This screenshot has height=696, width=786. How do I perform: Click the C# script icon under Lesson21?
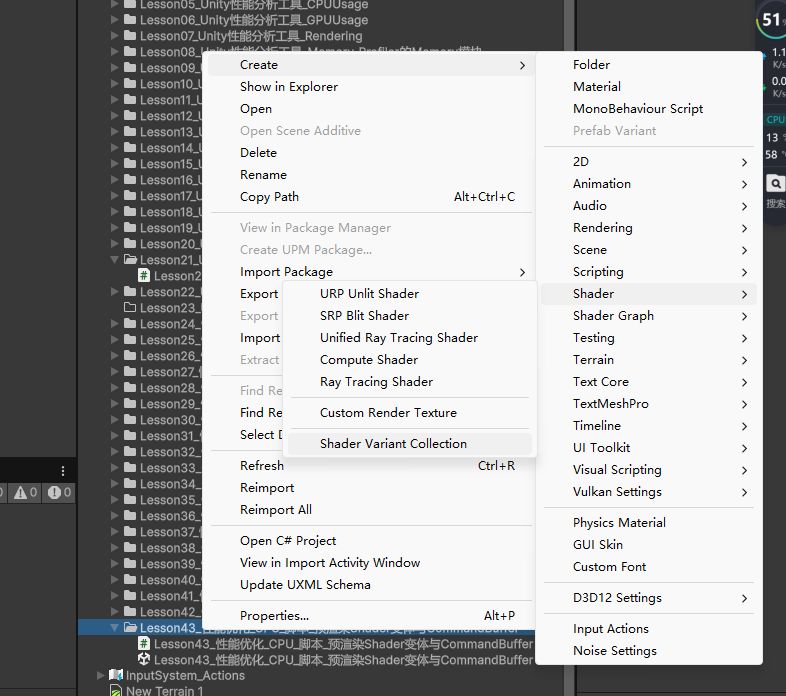pos(144,276)
